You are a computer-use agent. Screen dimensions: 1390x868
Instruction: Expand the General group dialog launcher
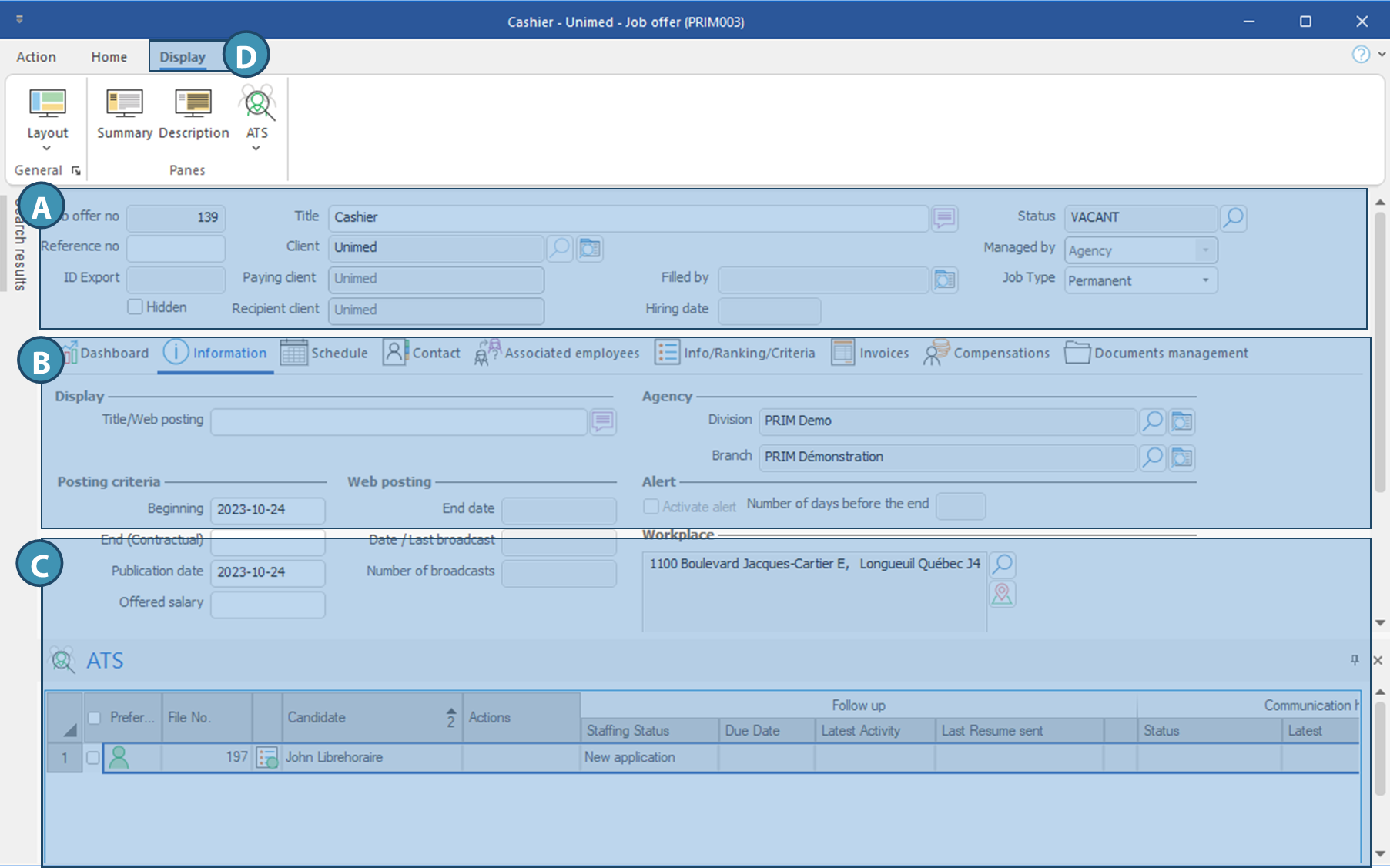(x=75, y=170)
